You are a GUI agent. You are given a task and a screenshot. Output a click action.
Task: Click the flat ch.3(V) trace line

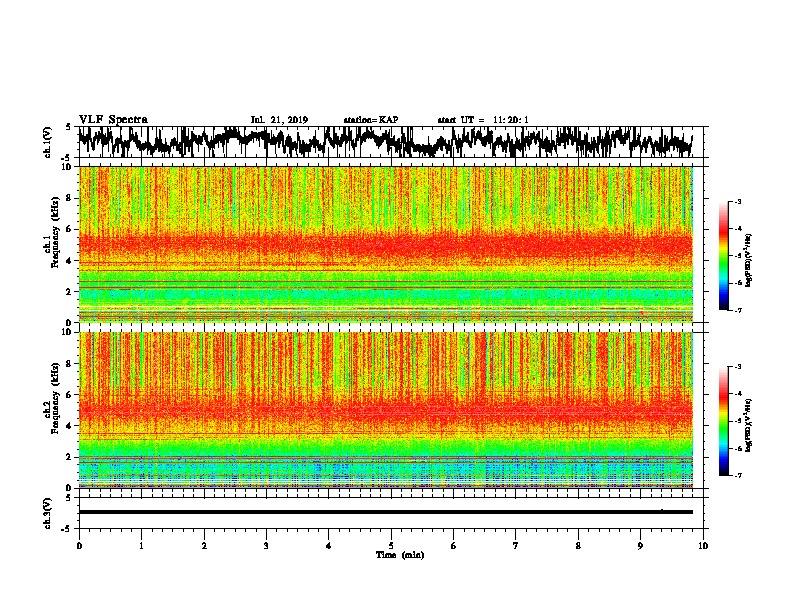[385, 512]
